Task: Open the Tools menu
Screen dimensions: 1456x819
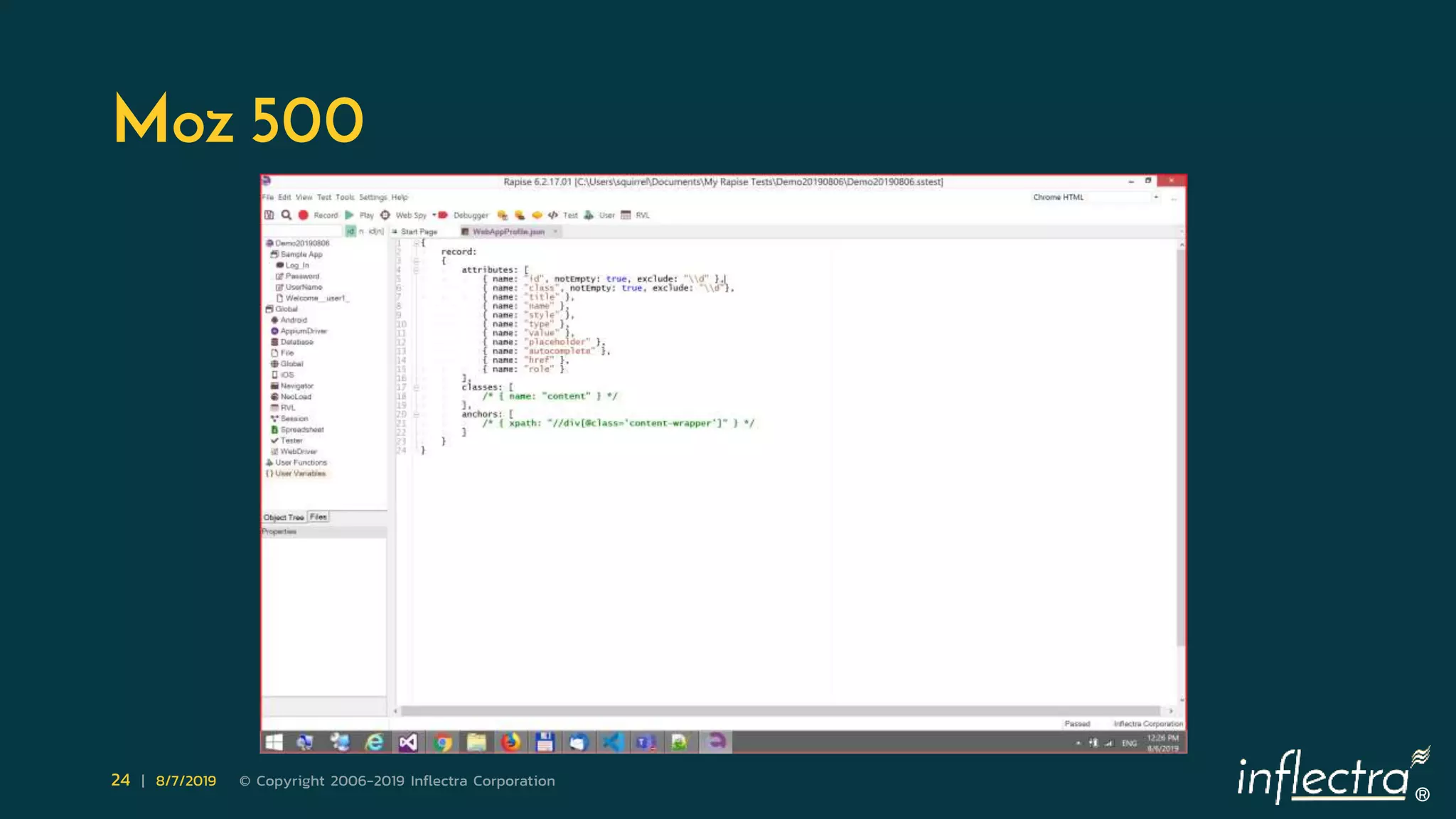Action: click(x=345, y=197)
